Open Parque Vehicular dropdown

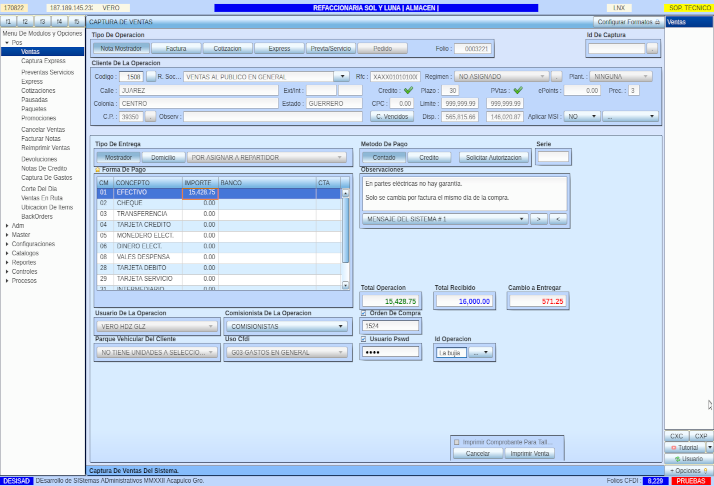[x=157, y=353]
